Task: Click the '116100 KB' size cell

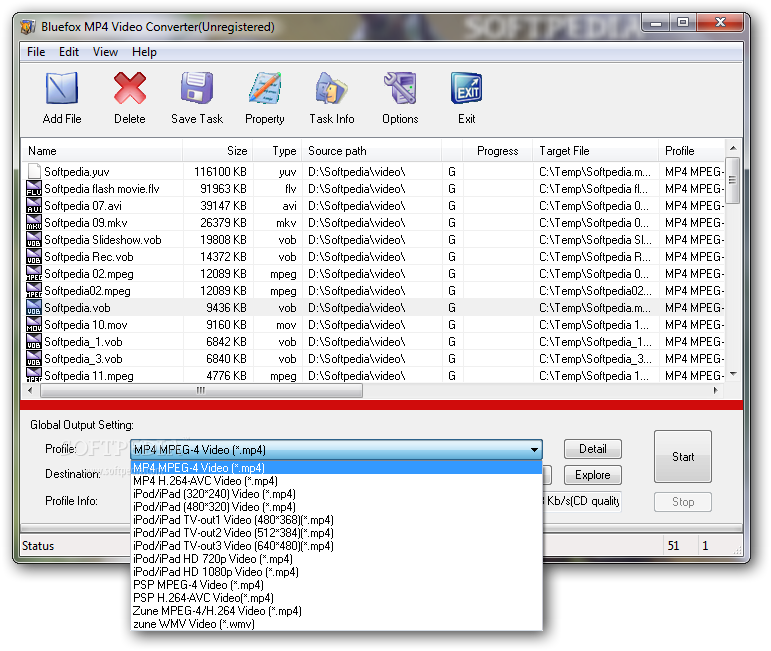Action: click(218, 172)
